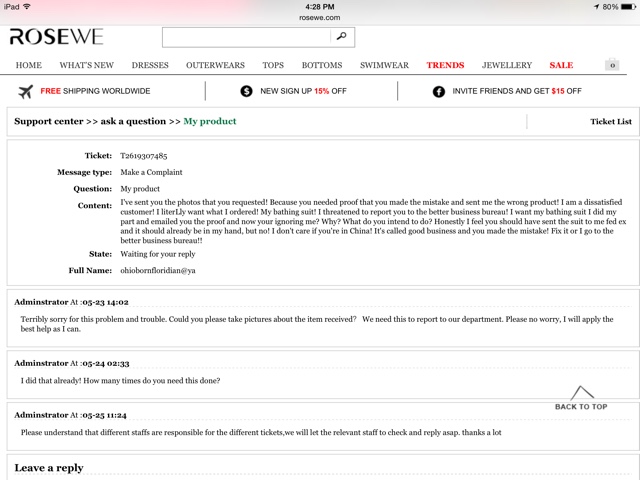The width and height of the screenshot is (640, 480).
Task: Click the airplane free shipping icon
Action: point(25,91)
